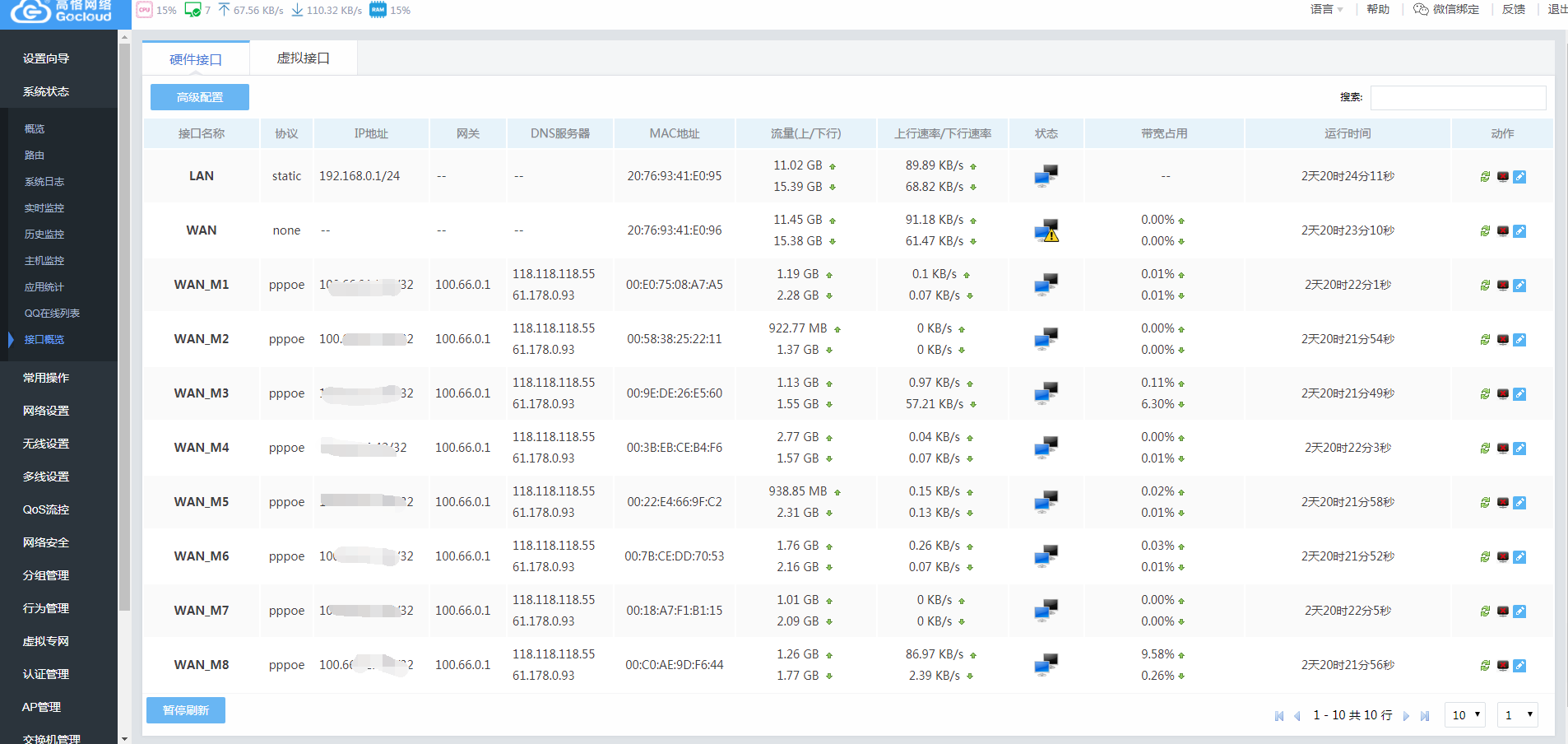Click the RAM usage icon in top bar
This screenshot has width=1568, height=744.
tap(378, 10)
